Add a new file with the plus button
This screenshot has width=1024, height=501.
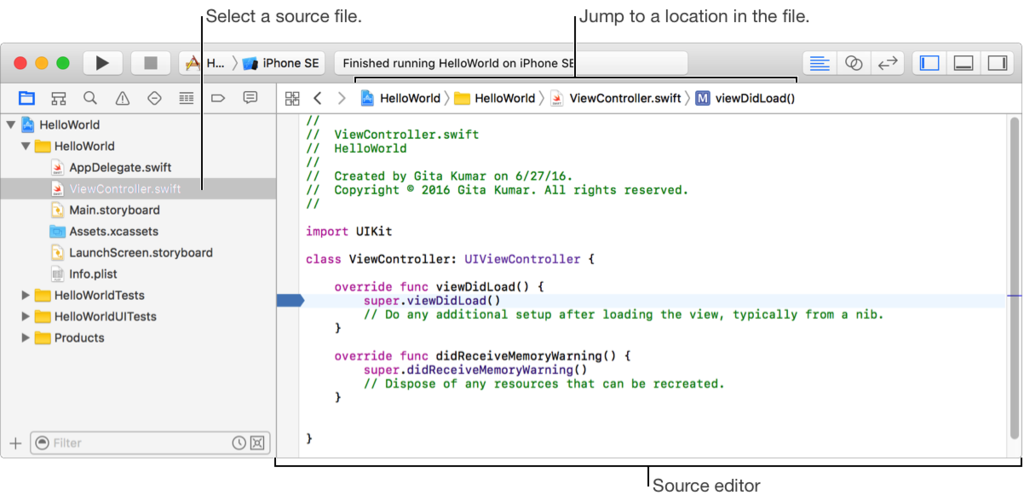point(15,444)
